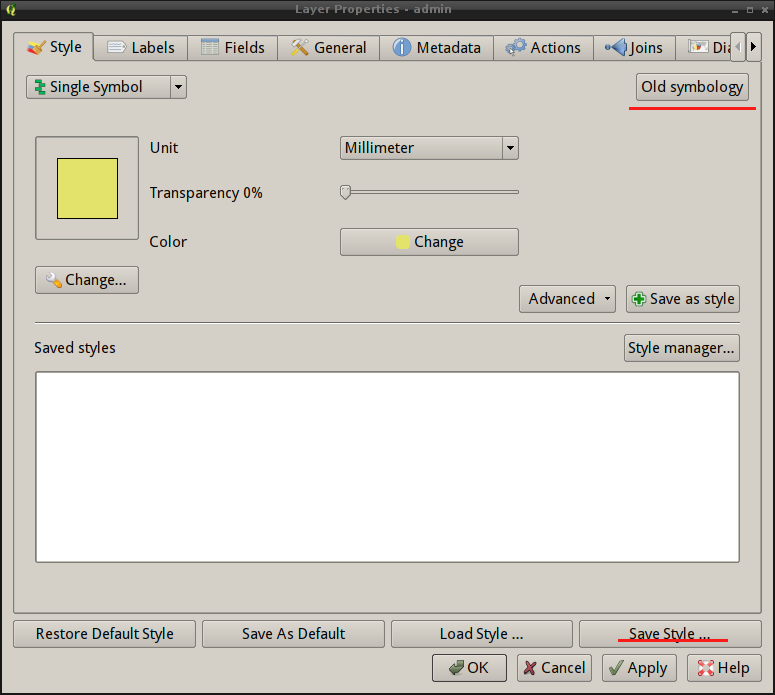
Task: Open the Style manager...
Action: [x=682, y=348]
